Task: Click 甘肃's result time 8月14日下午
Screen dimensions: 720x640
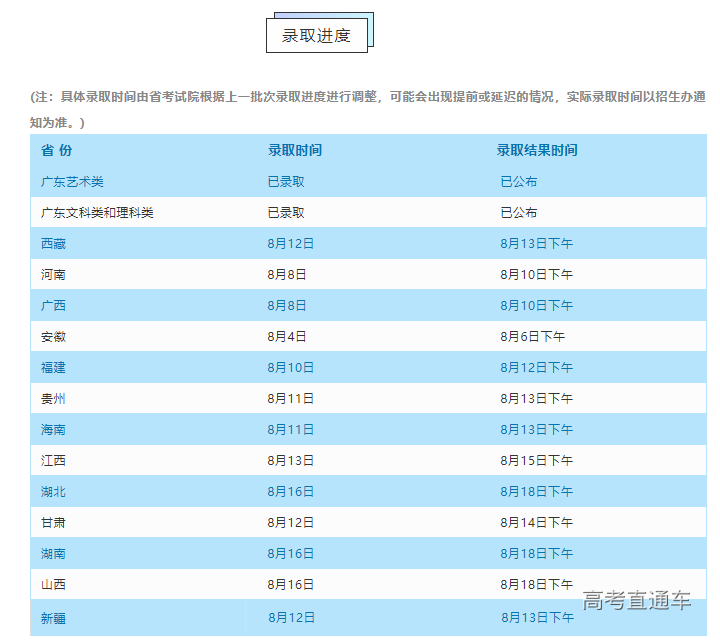Action: [537, 522]
